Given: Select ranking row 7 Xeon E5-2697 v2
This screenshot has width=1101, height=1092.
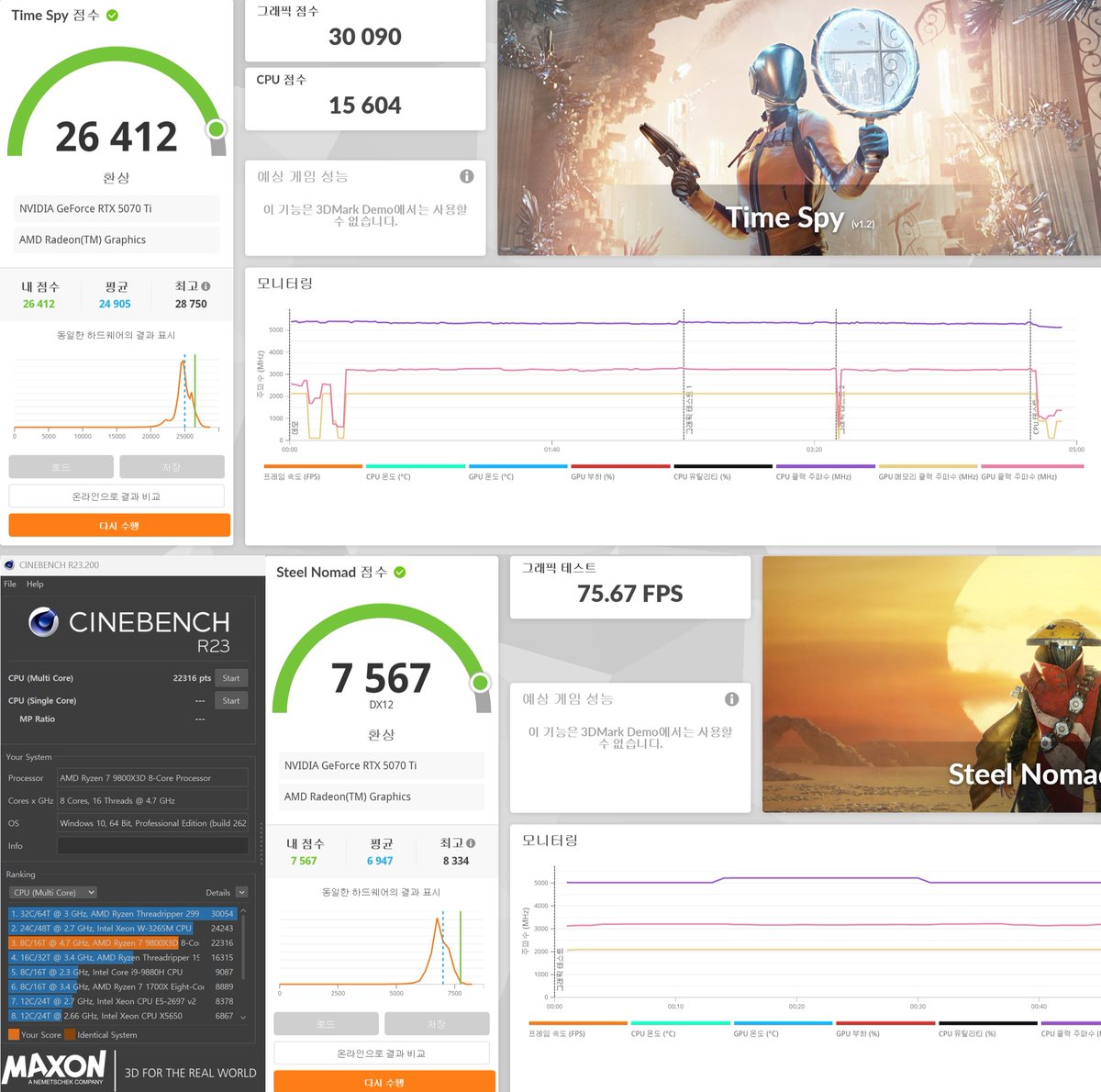Looking at the screenshot, I should 123,1002.
